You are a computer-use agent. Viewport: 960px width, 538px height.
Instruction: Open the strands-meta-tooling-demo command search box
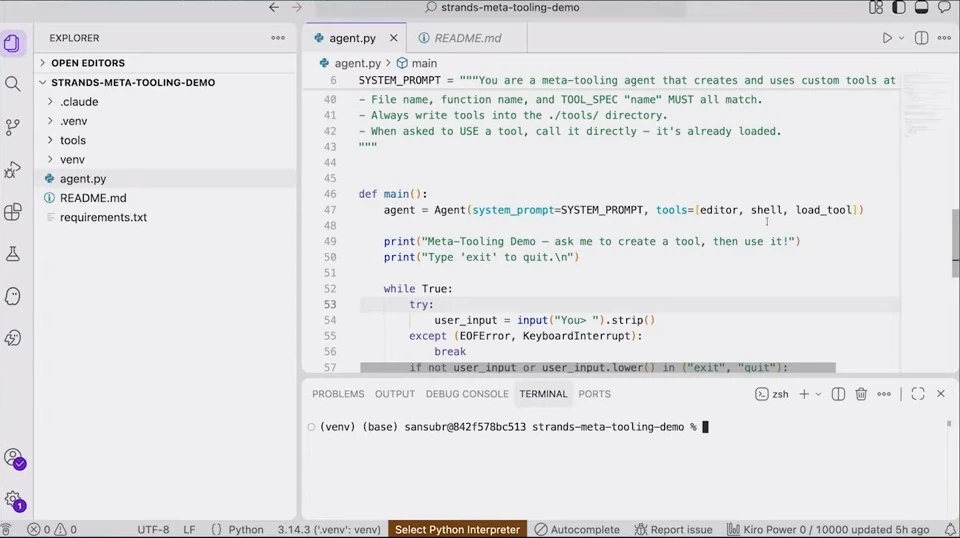coord(502,7)
